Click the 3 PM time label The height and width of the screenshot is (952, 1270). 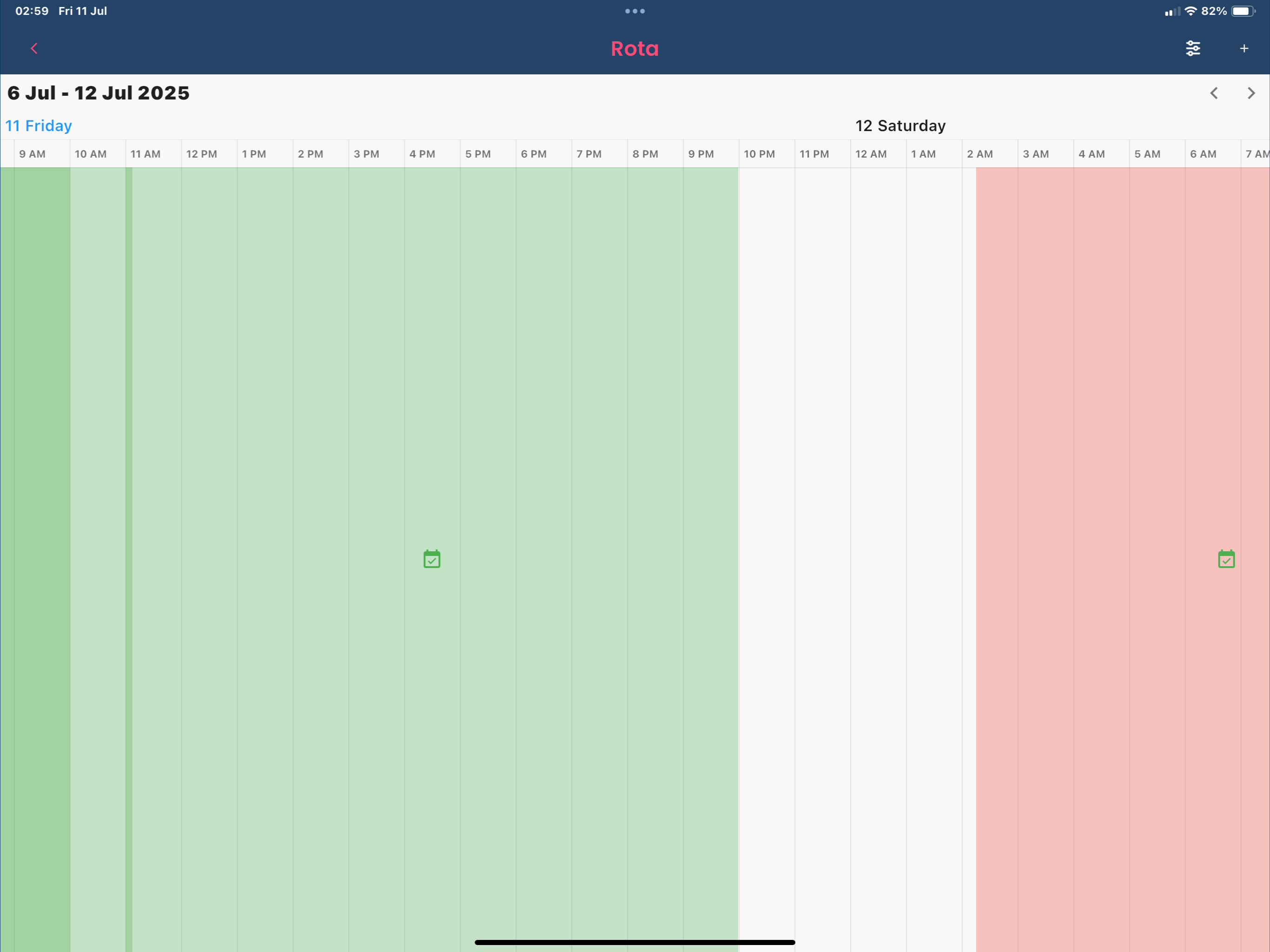coord(366,154)
